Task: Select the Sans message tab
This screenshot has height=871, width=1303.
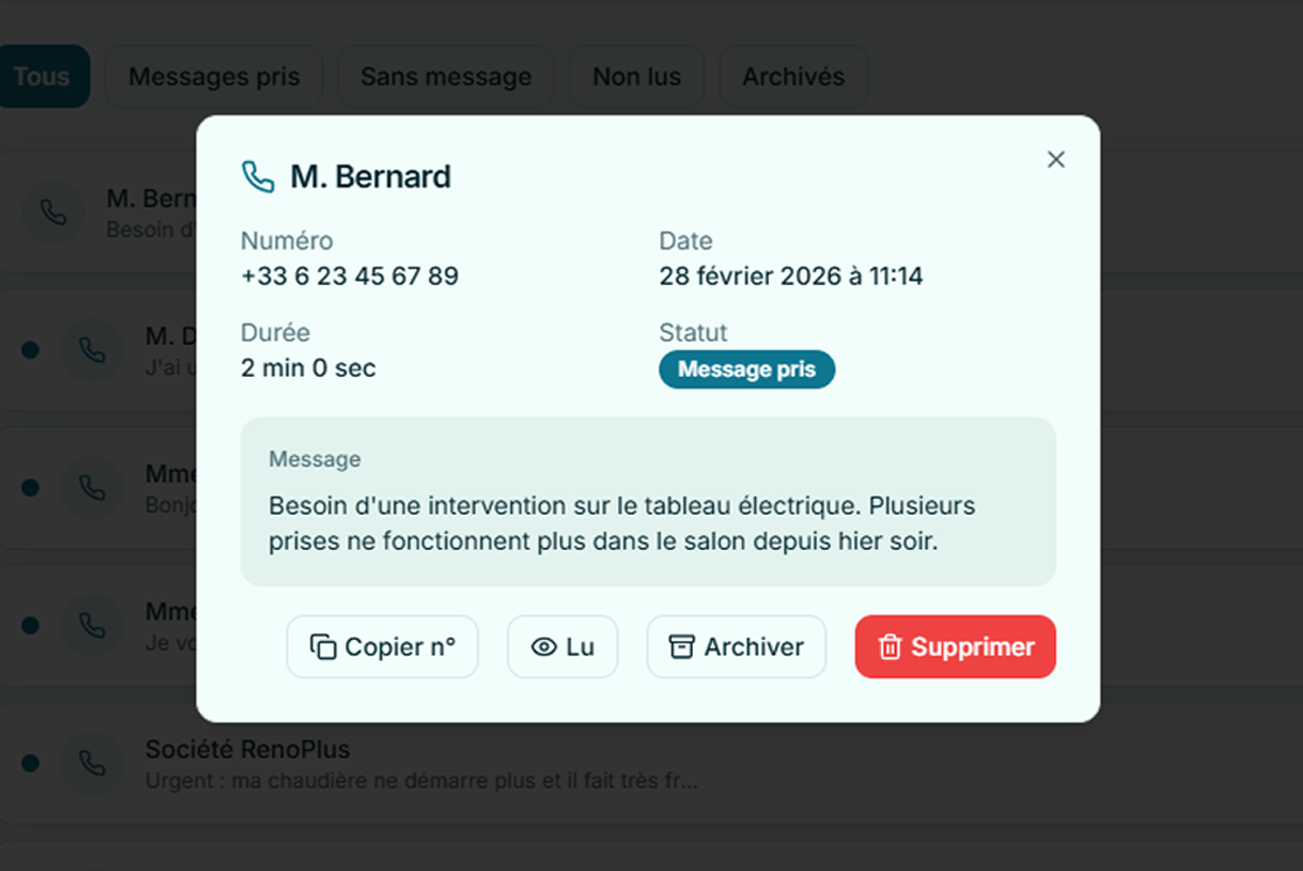Action: coord(446,76)
